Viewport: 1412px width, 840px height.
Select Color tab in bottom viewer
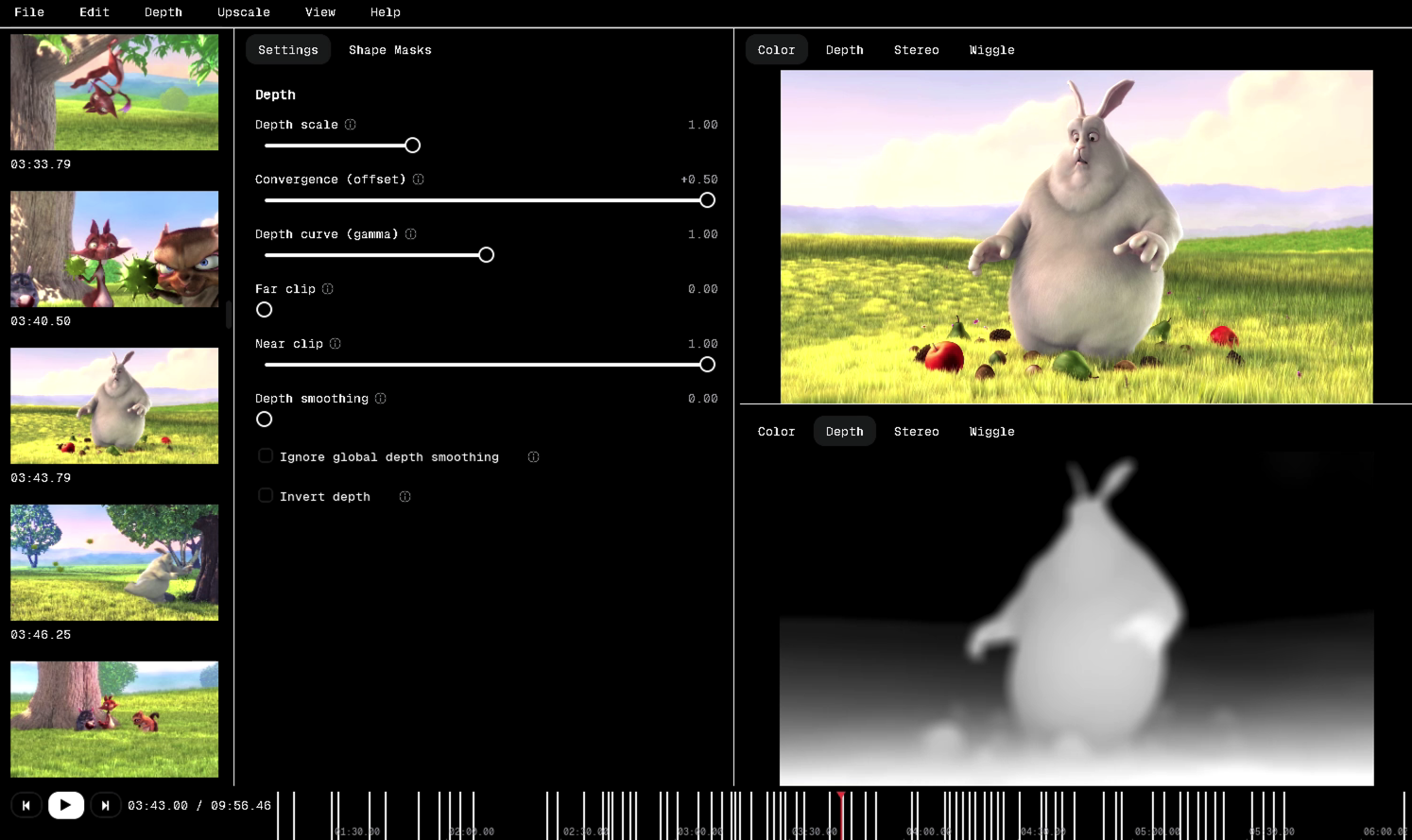coord(777,432)
